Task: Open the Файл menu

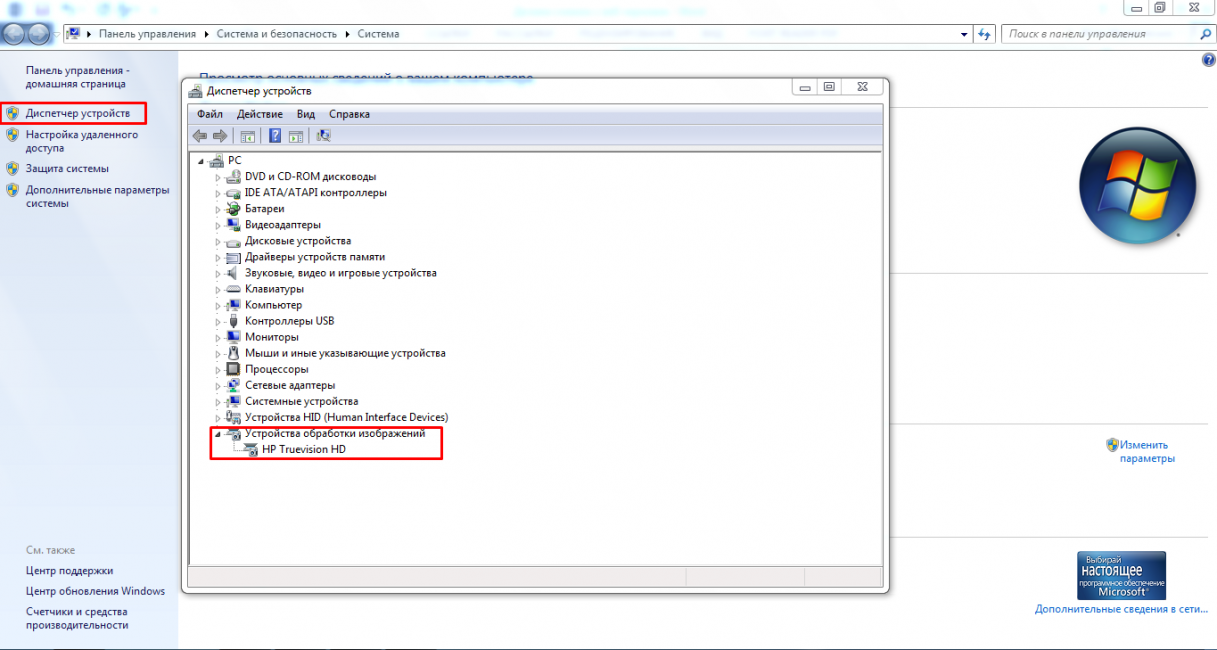Action: 209,114
